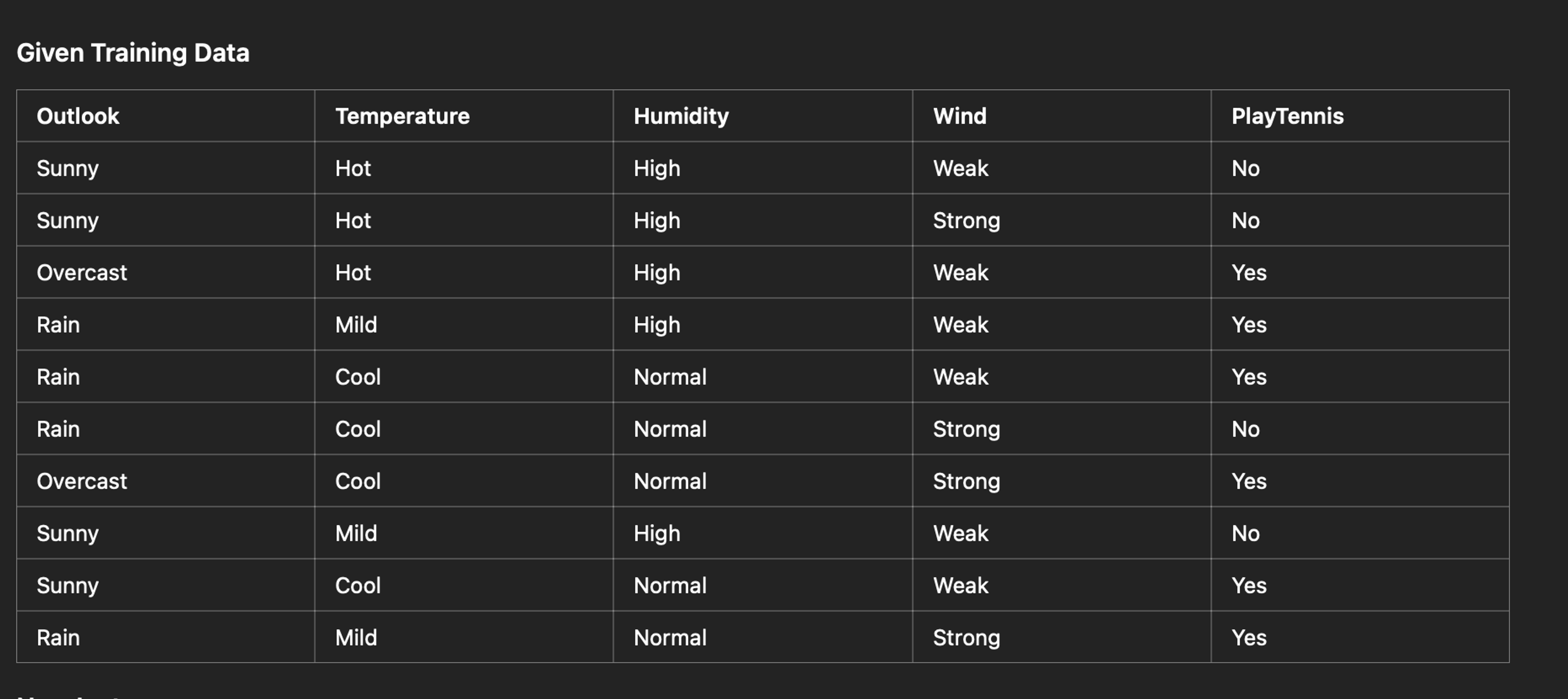Click the Yes cell in the last table row
This screenshot has width=1568, height=699.
[x=1249, y=638]
